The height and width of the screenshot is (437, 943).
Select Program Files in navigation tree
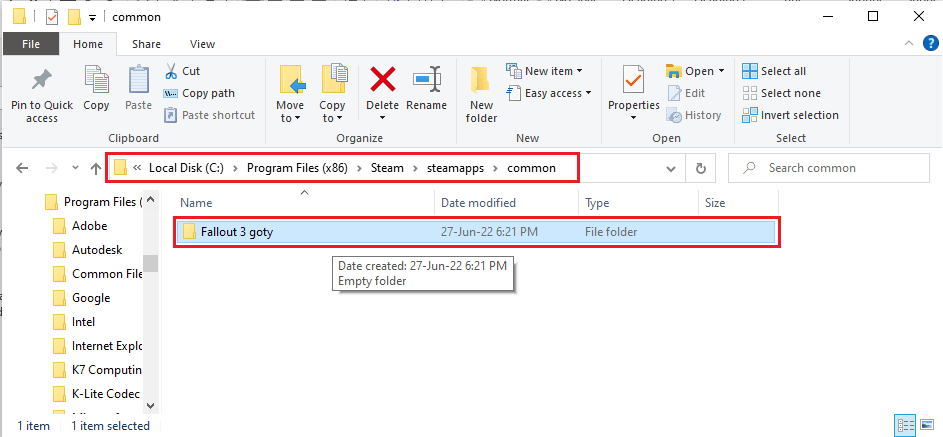(93, 202)
